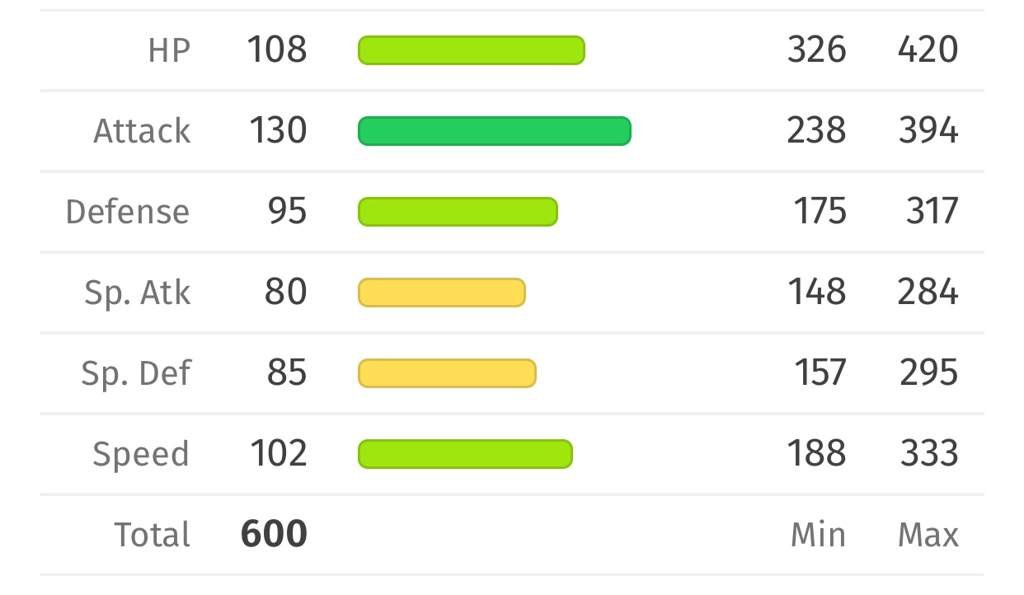1024x595 pixels.
Task: Click the base Attack value 130
Action: (x=278, y=130)
